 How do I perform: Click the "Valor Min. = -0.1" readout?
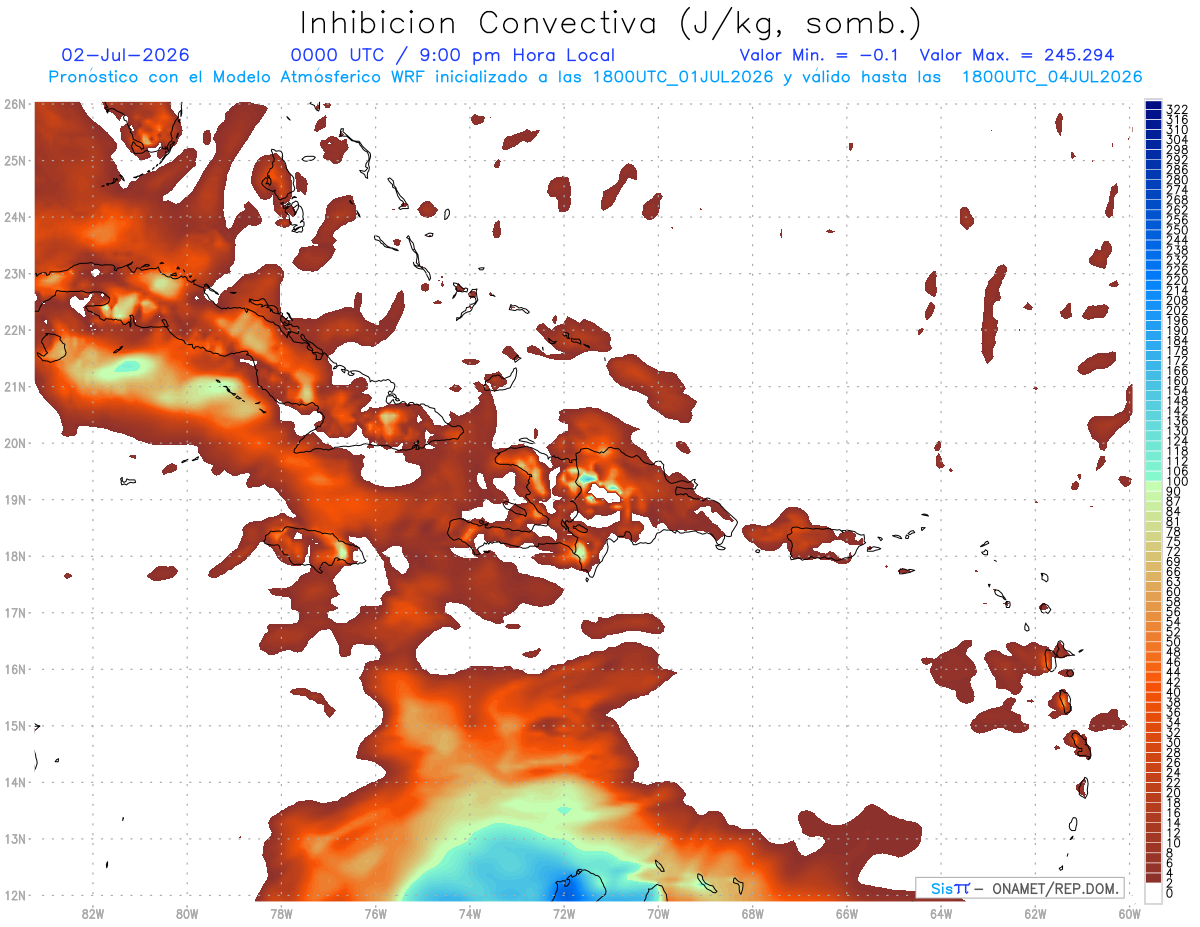(x=820, y=56)
